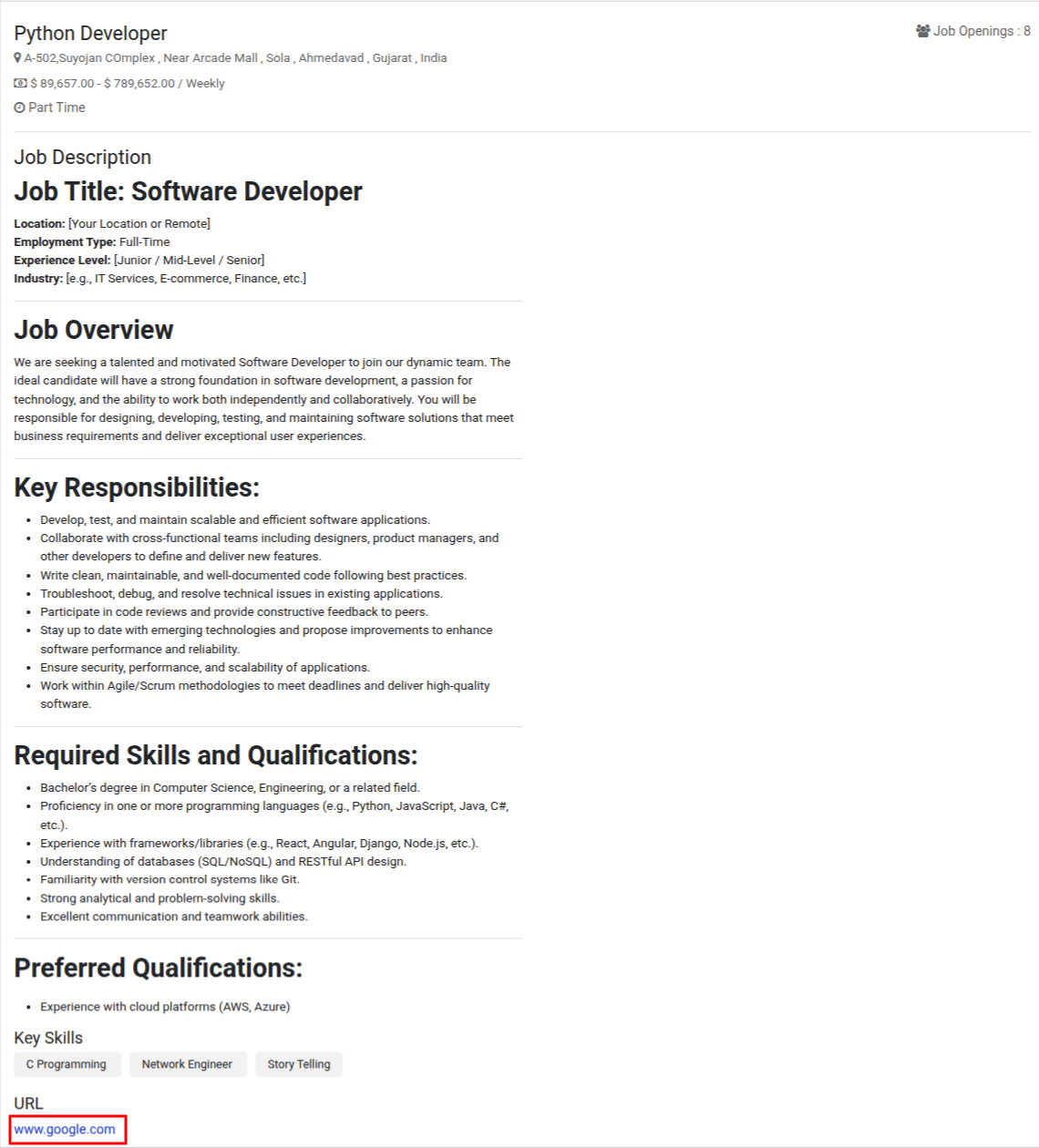Click the group icon beside Job Openings
The height and width of the screenshot is (1148, 1039).
[x=922, y=31]
